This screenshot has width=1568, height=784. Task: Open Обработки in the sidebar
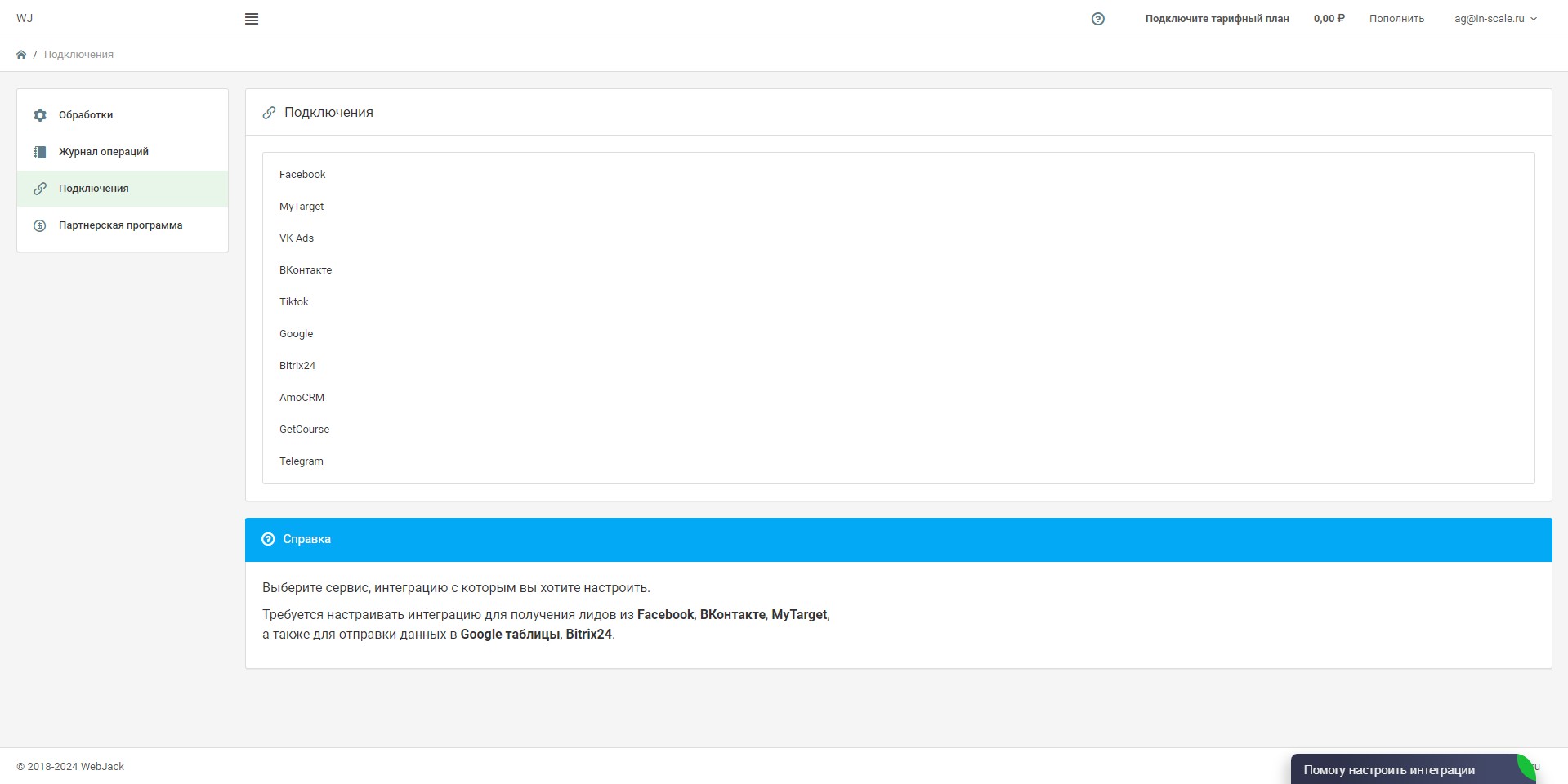(x=123, y=115)
